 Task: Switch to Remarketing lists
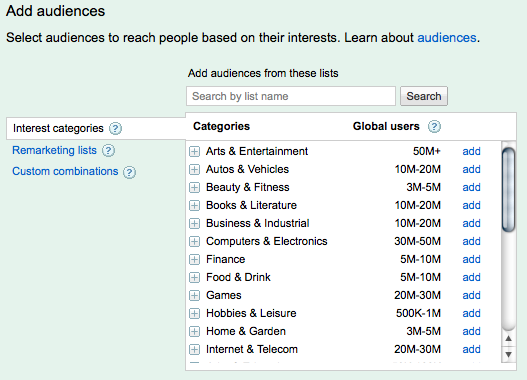54,150
